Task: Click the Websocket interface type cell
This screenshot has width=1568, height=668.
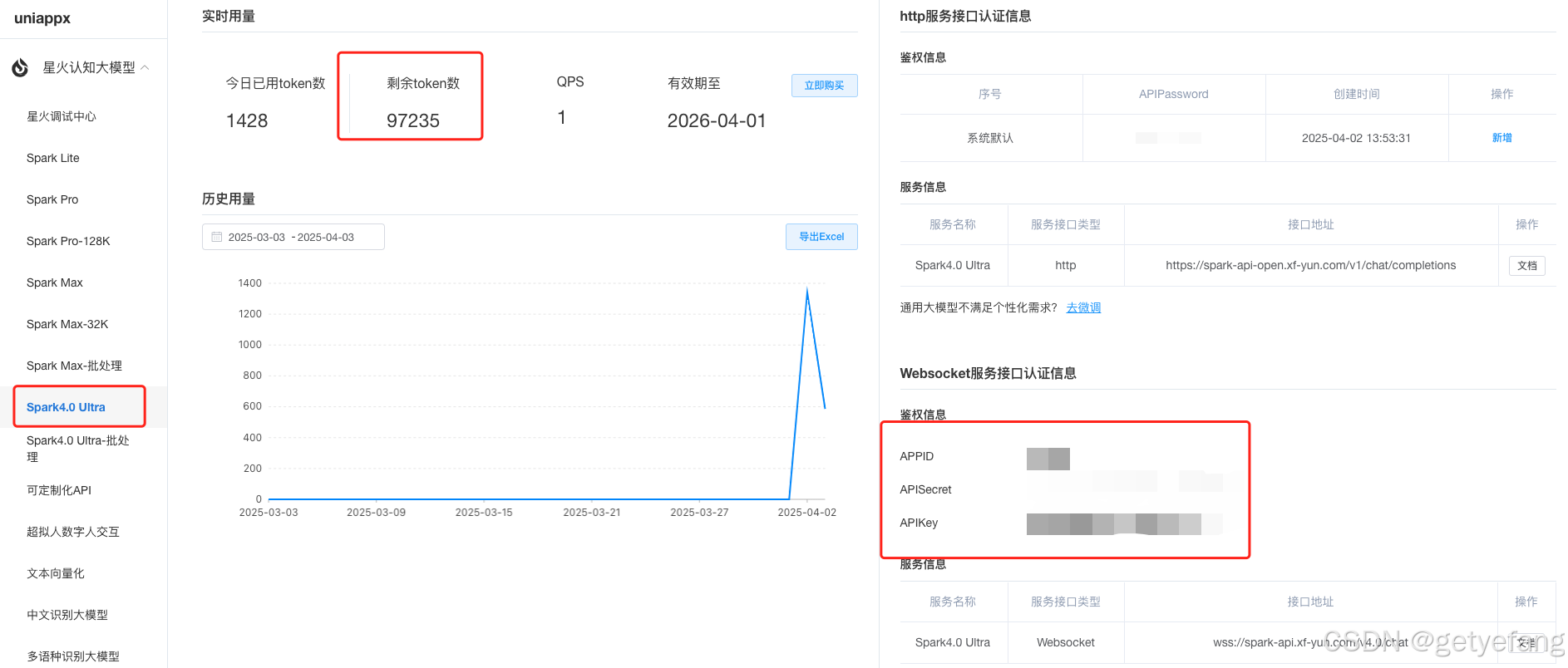Action: pos(1066,642)
